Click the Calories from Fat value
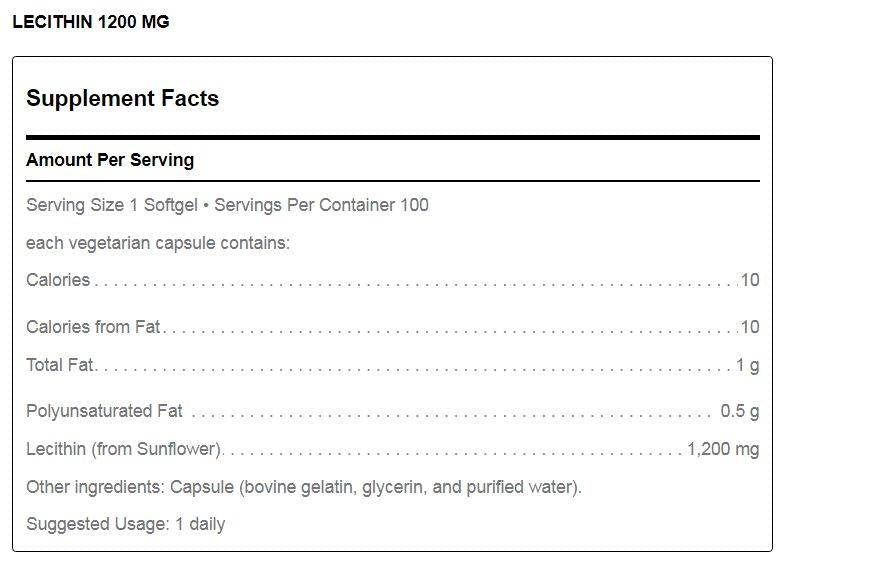This screenshot has width=895, height=575. [750, 327]
